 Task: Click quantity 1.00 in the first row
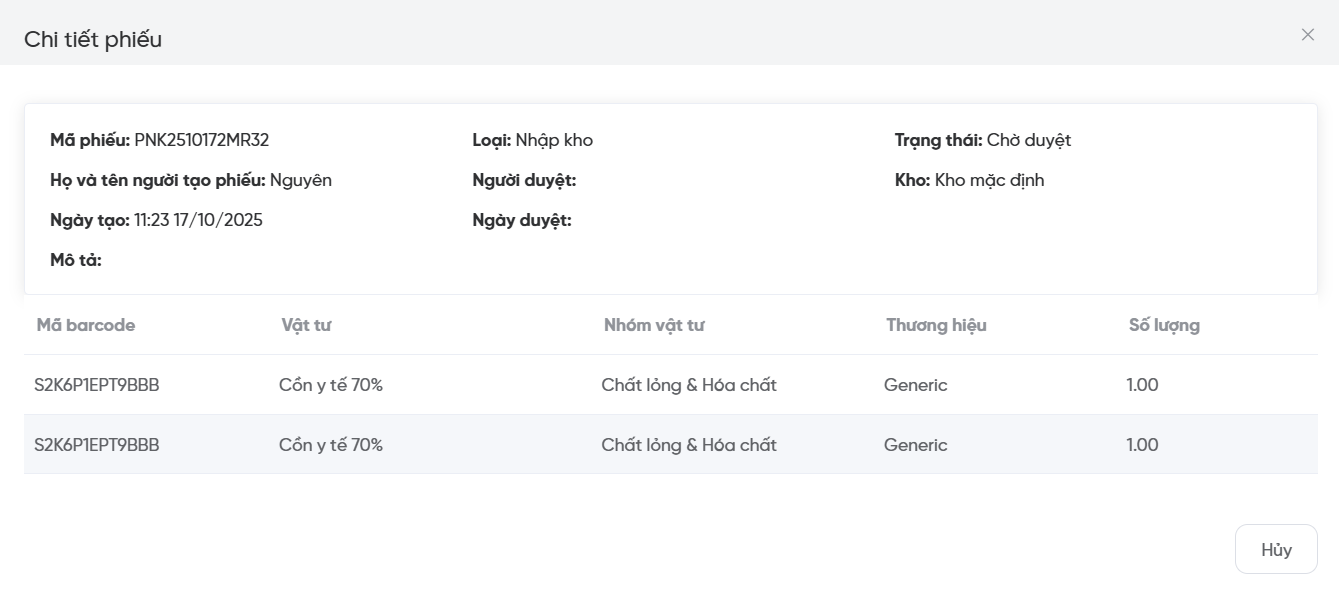[x=1142, y=385]
